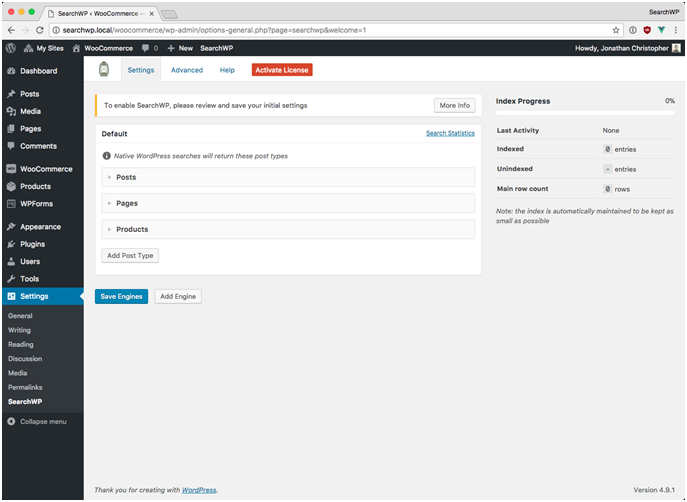Click the Add Engine button

point(178,297)
